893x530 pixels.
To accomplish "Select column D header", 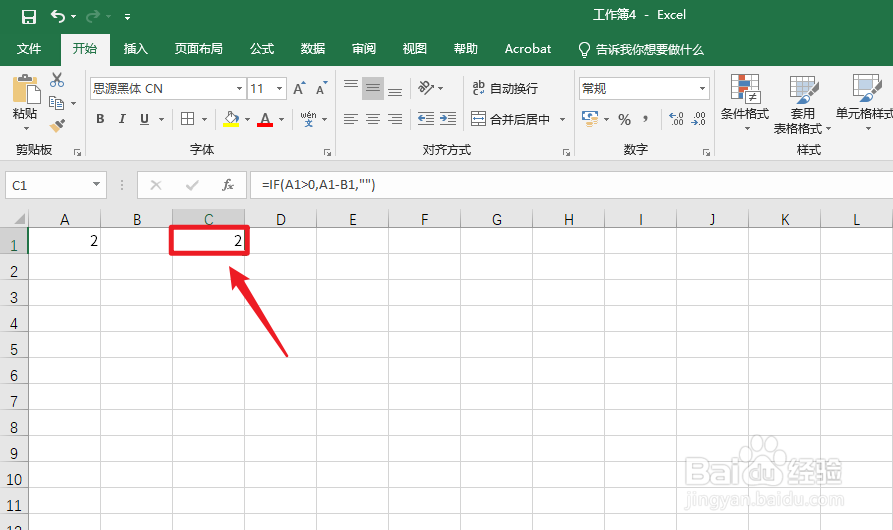I will [281, 219].
